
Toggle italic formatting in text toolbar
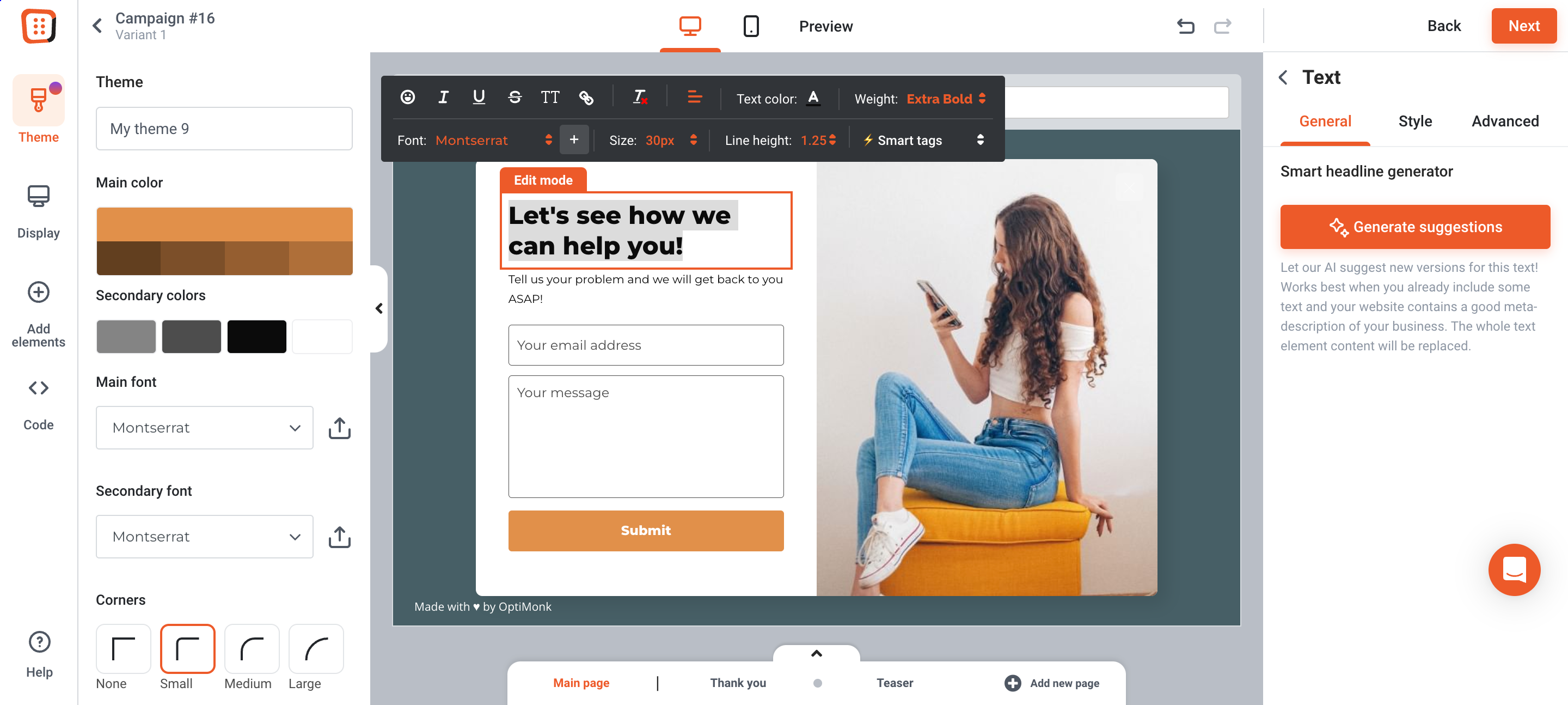[443, 98]
